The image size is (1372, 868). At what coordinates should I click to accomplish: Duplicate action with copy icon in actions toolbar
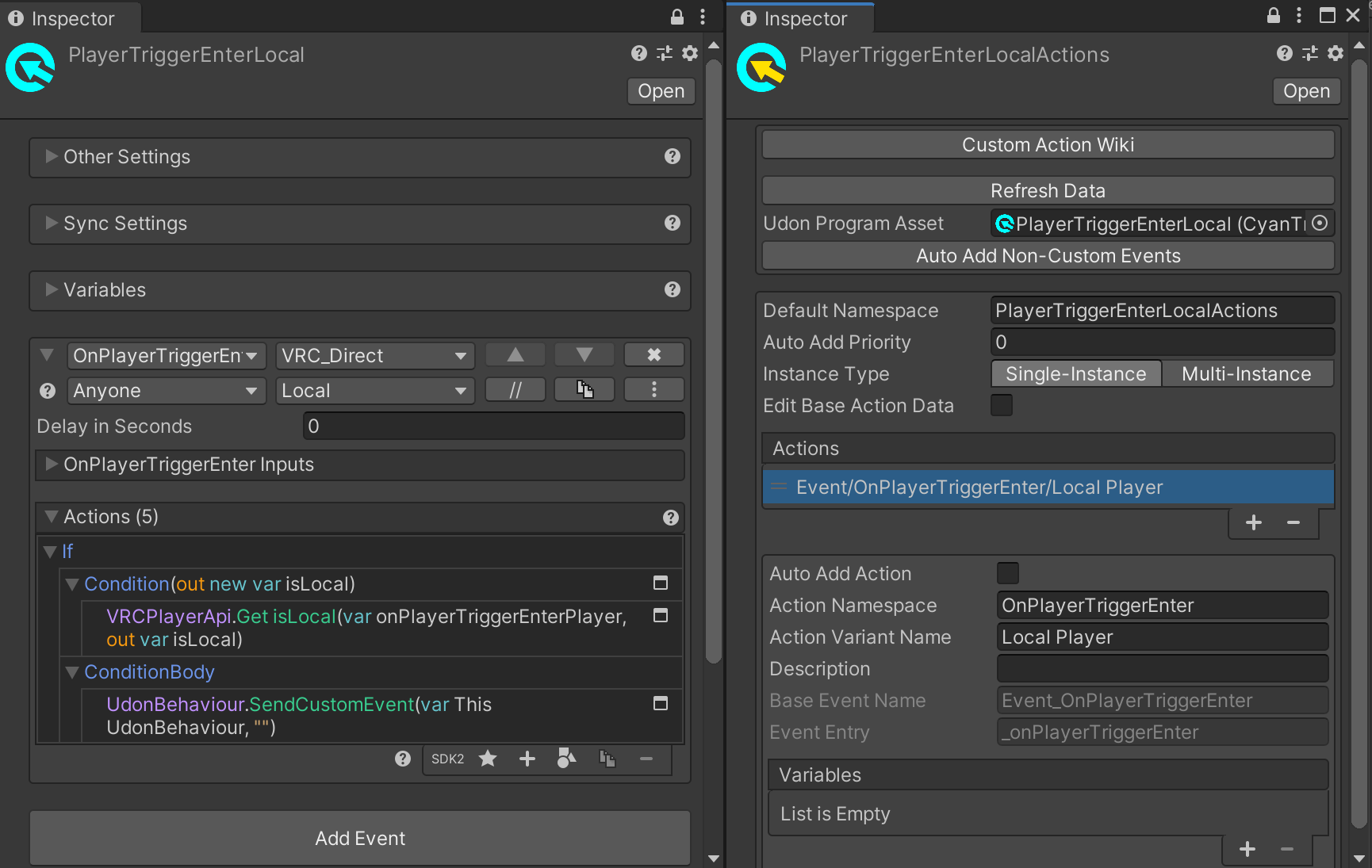(607, 759)
